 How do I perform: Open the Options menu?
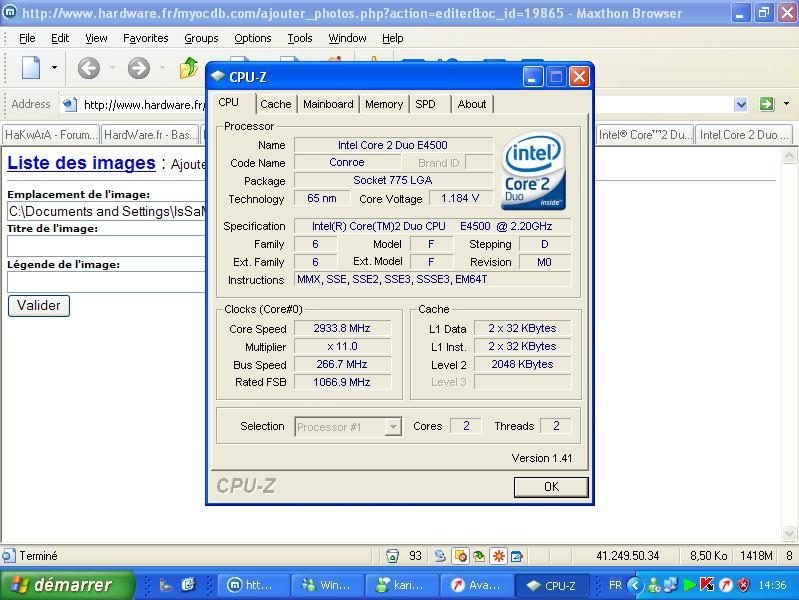(253, 38)
